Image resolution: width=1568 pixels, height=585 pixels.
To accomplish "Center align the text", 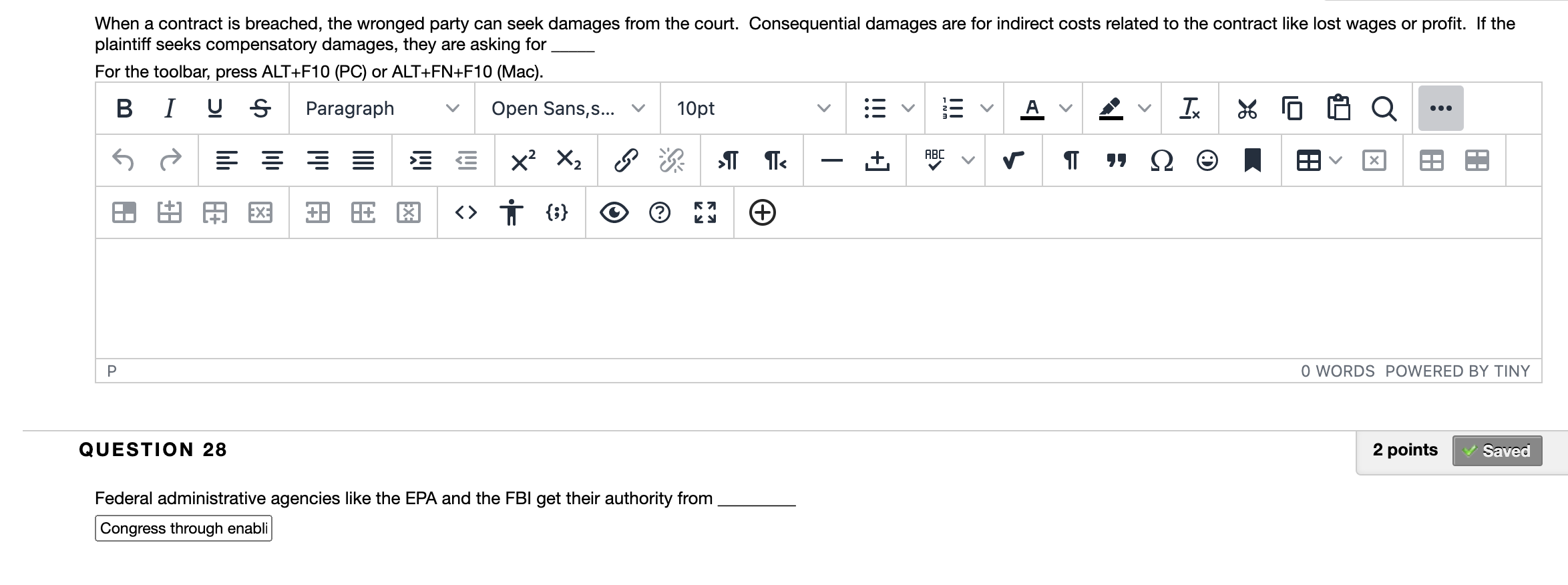I will coord(272,160).
